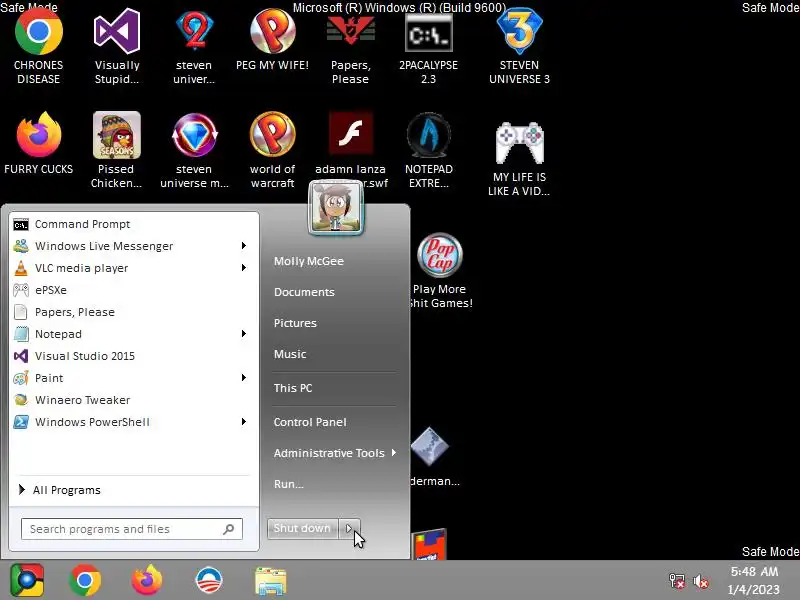Open Command Prompt from the Start menu
800x600 pixels.
pyautogui.click(x=134, y=224)
